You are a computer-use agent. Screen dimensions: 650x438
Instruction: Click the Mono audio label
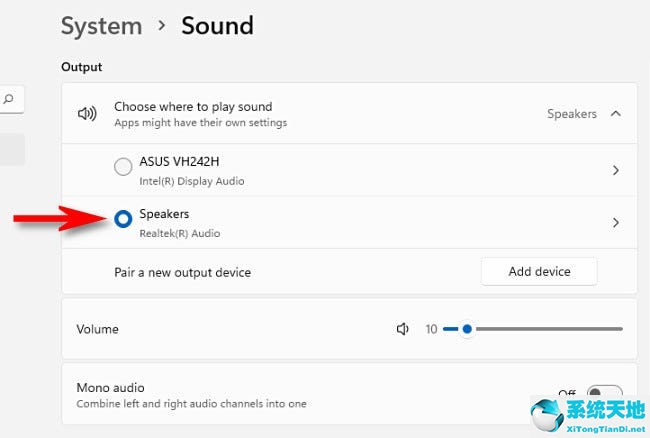click(x=111, y=387)
